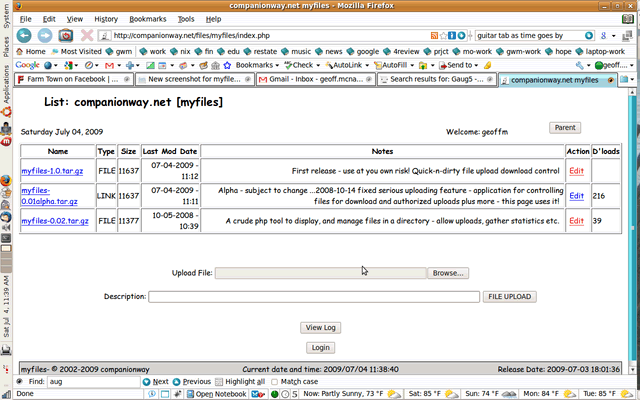Switch to Gmail - Inbox tab
This screenshot has width=640, height=400.
pyautogui.click(x=316, y=80)
